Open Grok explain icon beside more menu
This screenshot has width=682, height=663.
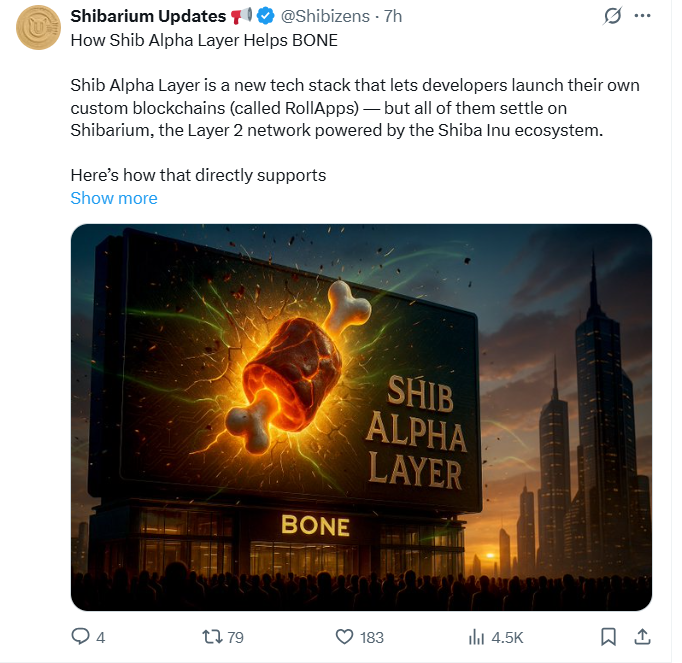pos(612,16)
